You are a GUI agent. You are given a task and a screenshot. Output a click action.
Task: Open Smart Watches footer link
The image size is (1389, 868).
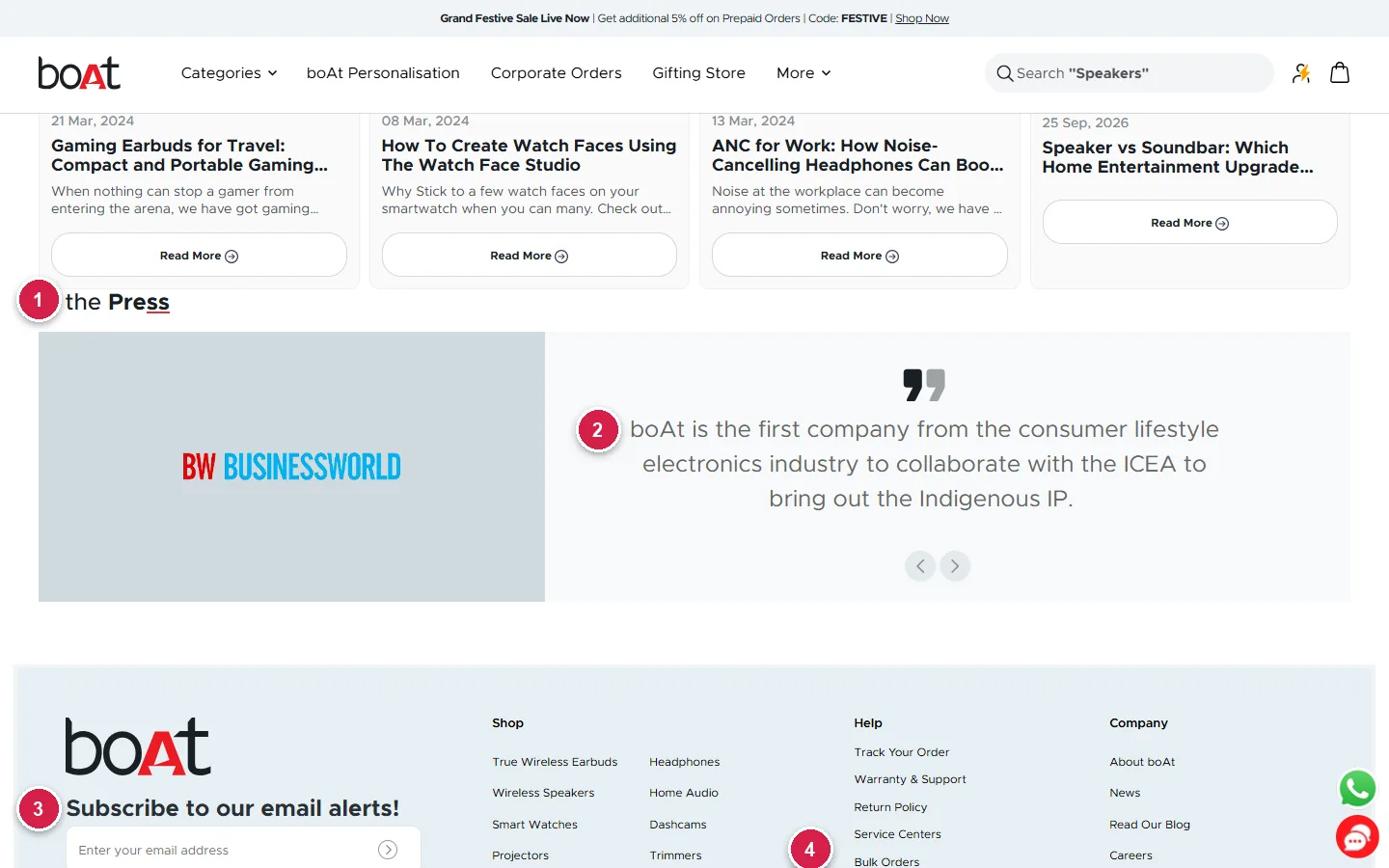coord(534,825)
